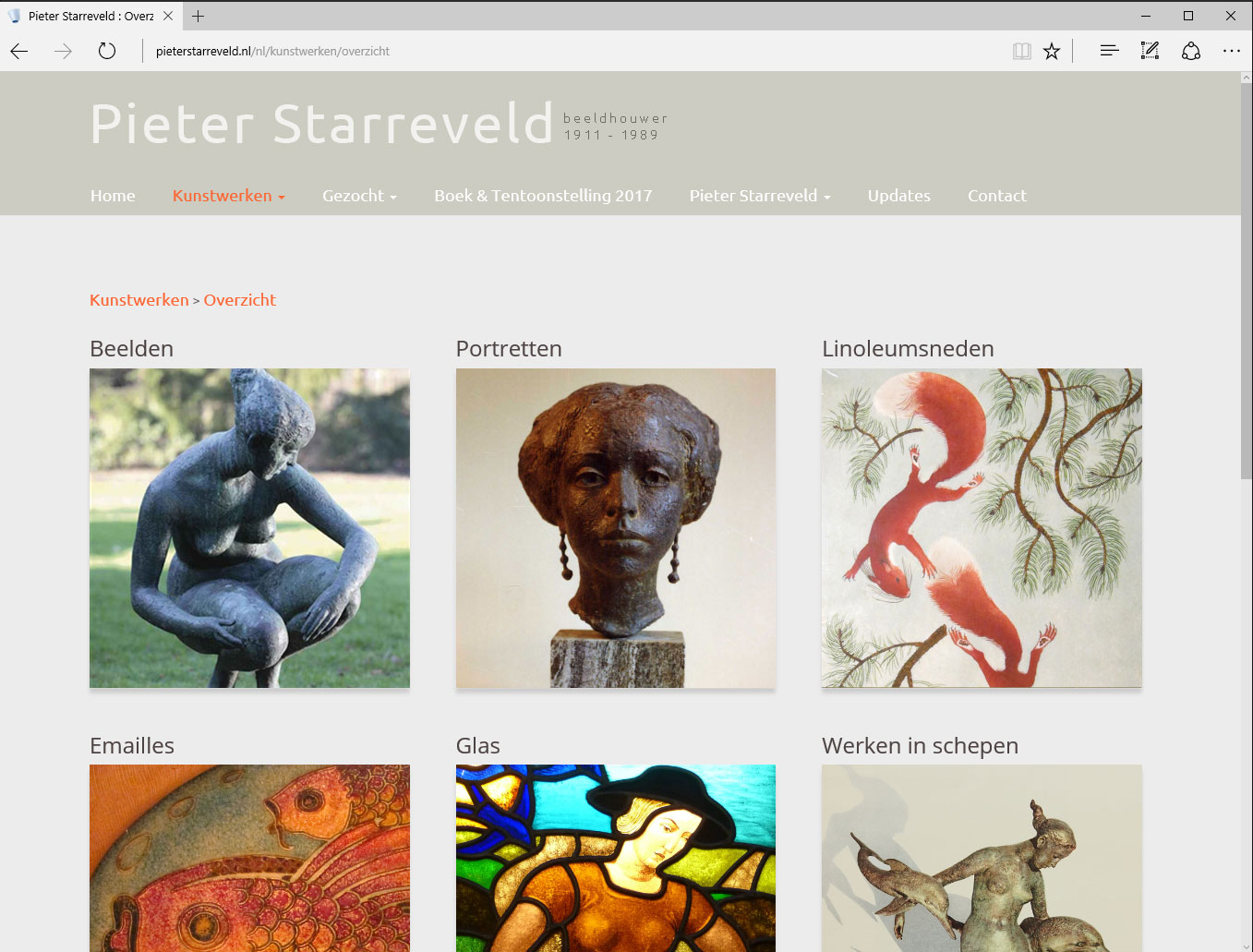The image size is (1253, 952).
Task: Click the address bar URL field
Action: (x=572, y=52)
